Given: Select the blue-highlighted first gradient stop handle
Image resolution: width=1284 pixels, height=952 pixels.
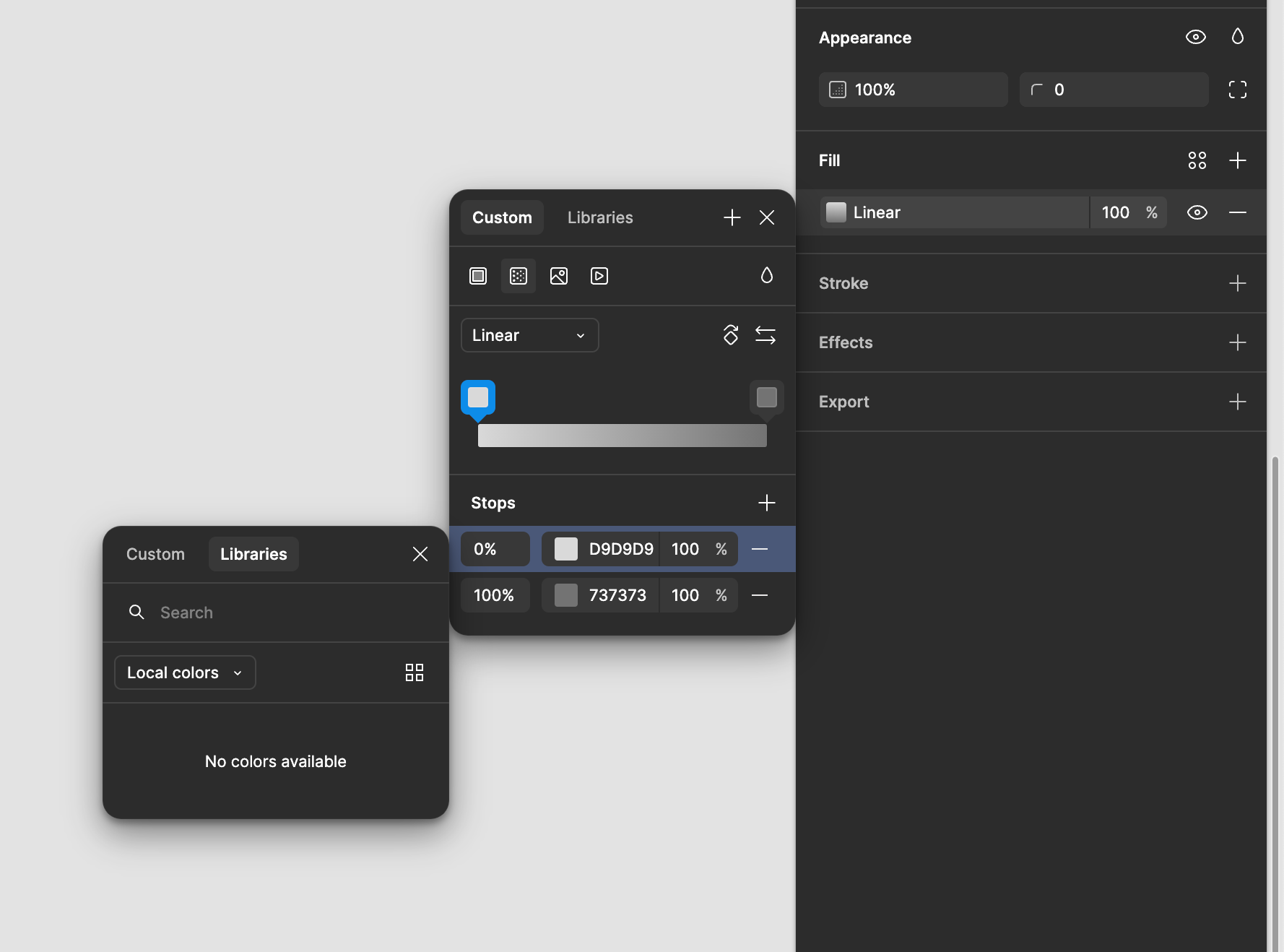Looking at the screenshot, I should (478, 398).
